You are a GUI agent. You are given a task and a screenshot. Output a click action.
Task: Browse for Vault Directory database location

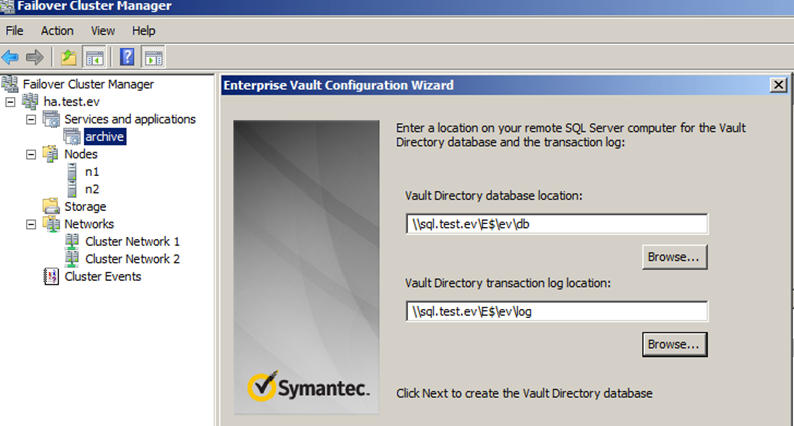[674, 257]
